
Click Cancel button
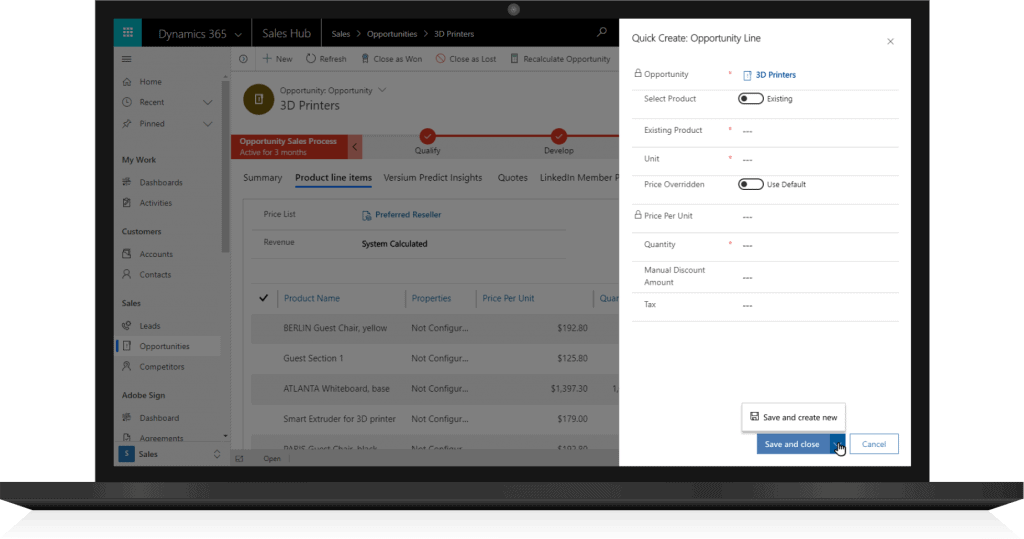pyautogui.click(x=874, y=444)
